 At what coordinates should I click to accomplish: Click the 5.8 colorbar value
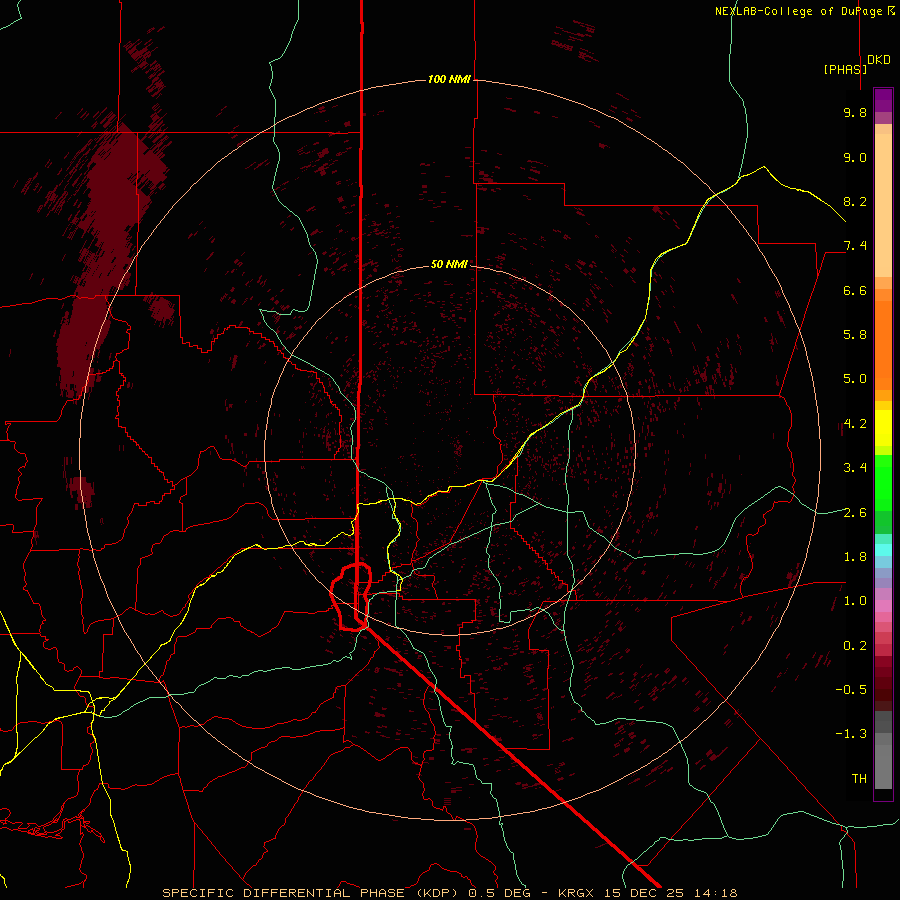click(855, 335)
